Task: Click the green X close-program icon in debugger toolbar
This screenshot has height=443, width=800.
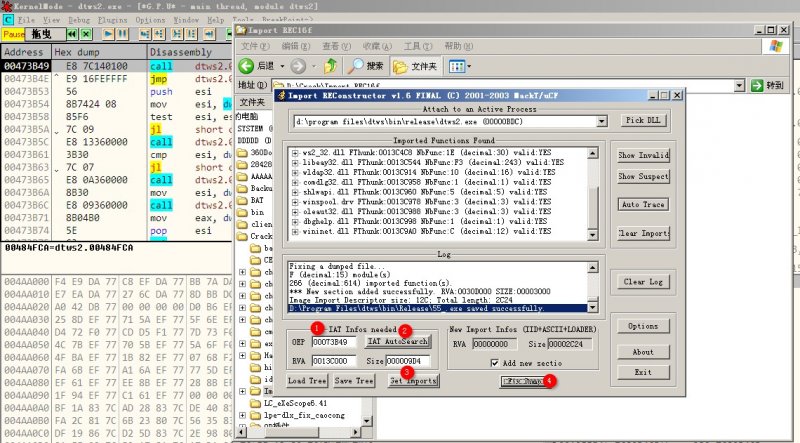Action: coord(87,34)
